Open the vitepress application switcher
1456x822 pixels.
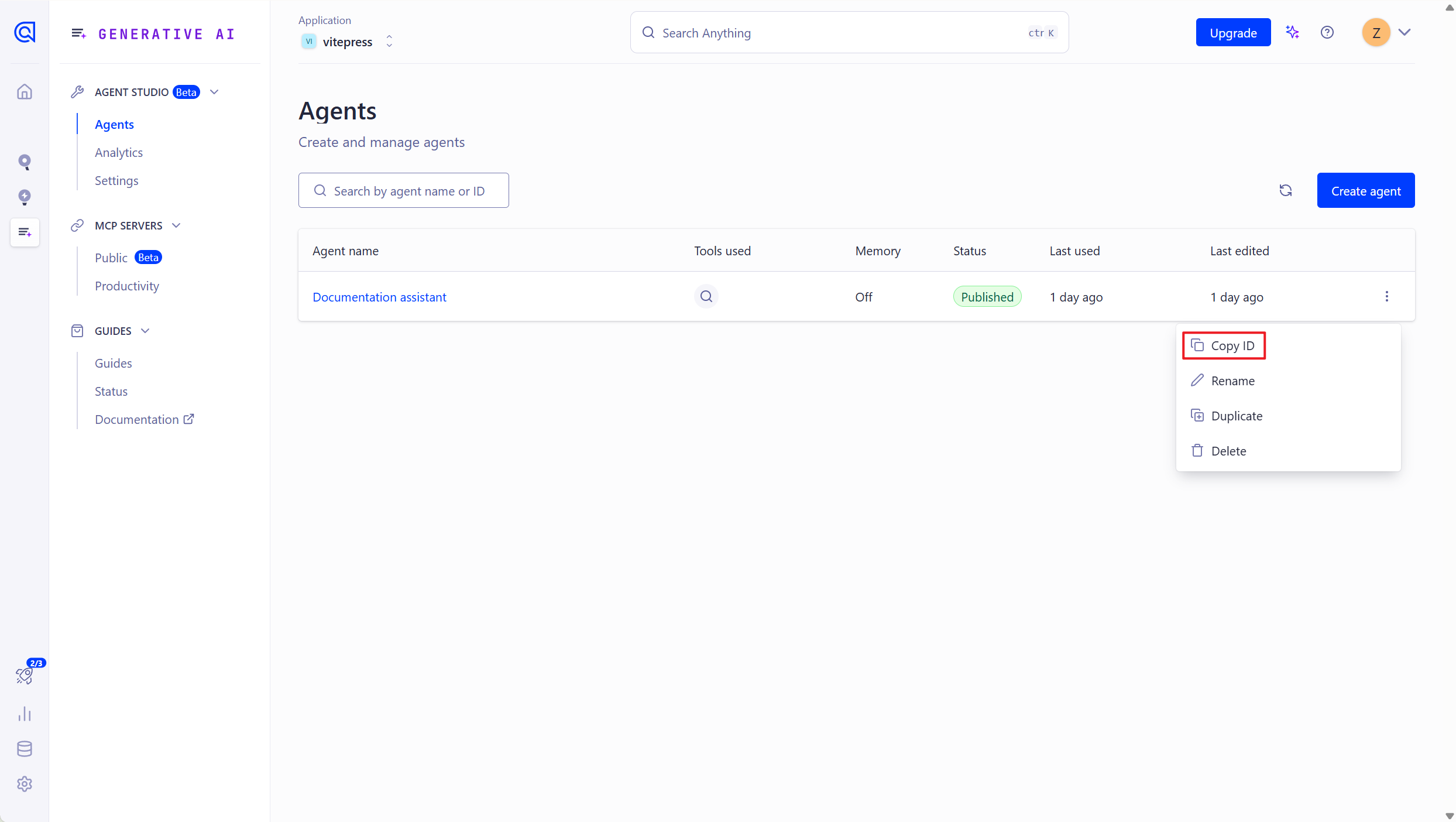click(x=348, y=42)
